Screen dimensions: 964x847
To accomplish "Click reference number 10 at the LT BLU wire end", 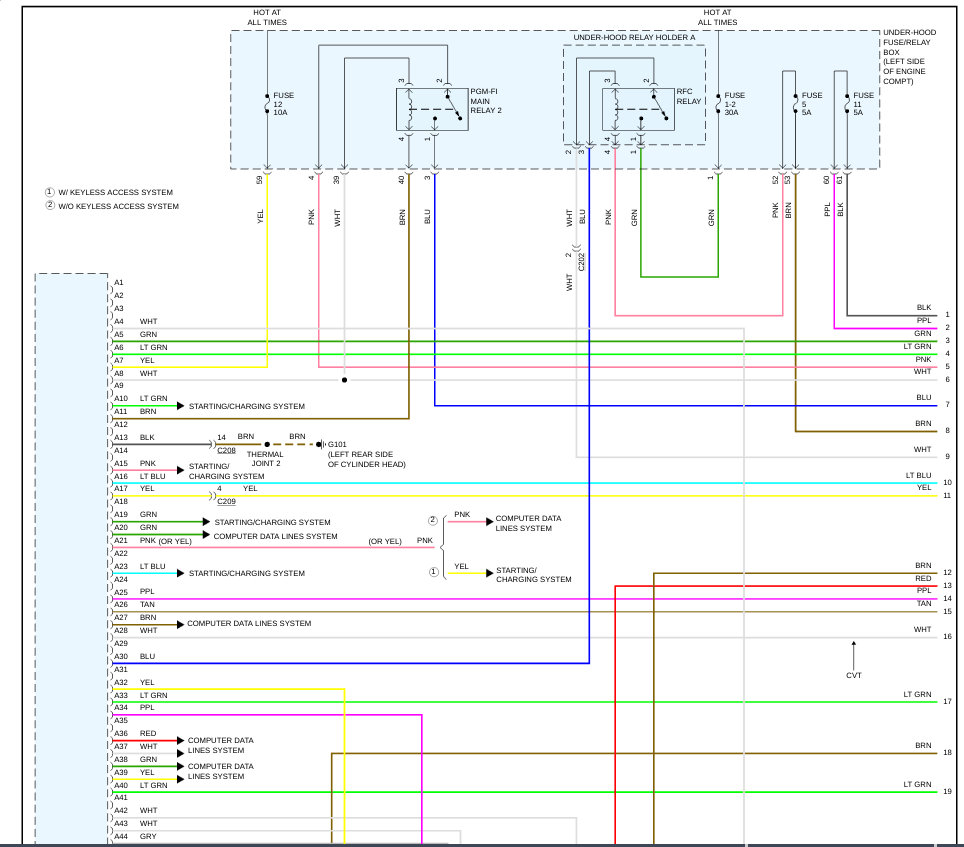I will click(947, 483).
